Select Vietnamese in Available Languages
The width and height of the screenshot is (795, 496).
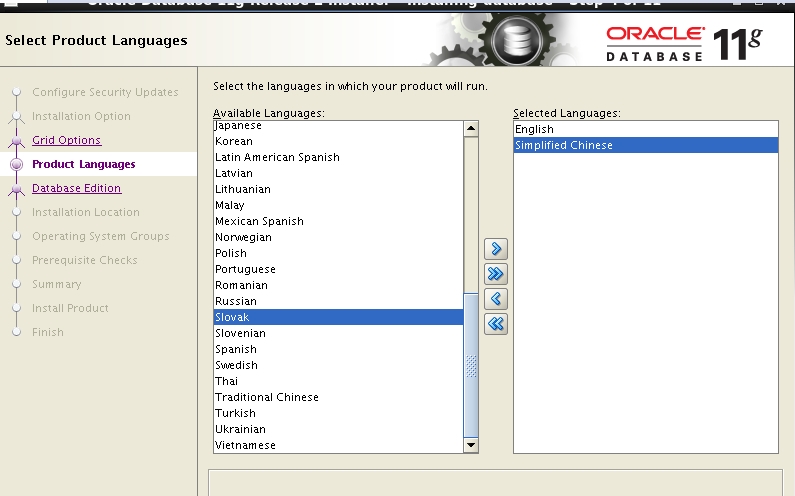[338, 445]
